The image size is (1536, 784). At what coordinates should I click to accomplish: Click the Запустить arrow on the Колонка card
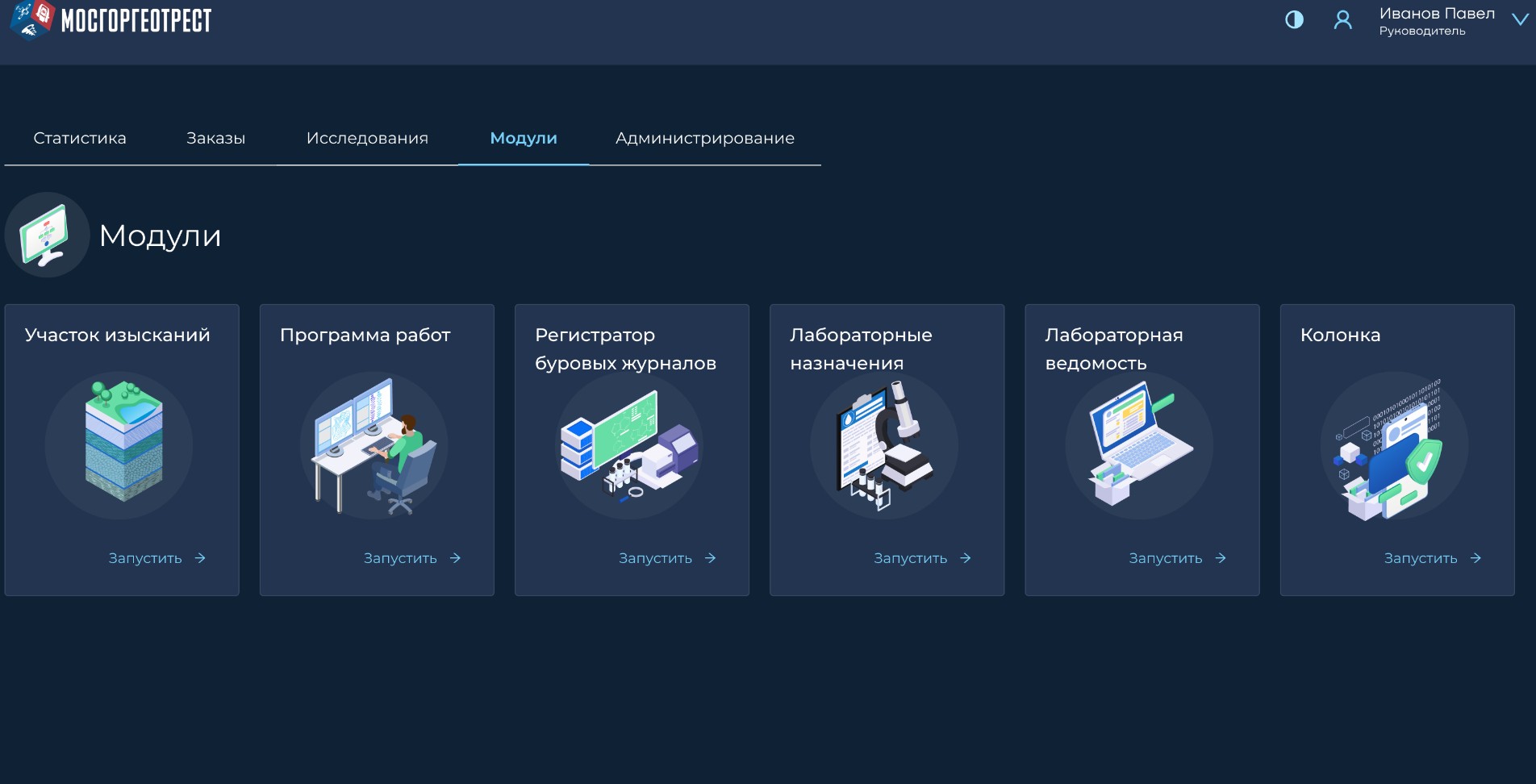pos(1475,558)
